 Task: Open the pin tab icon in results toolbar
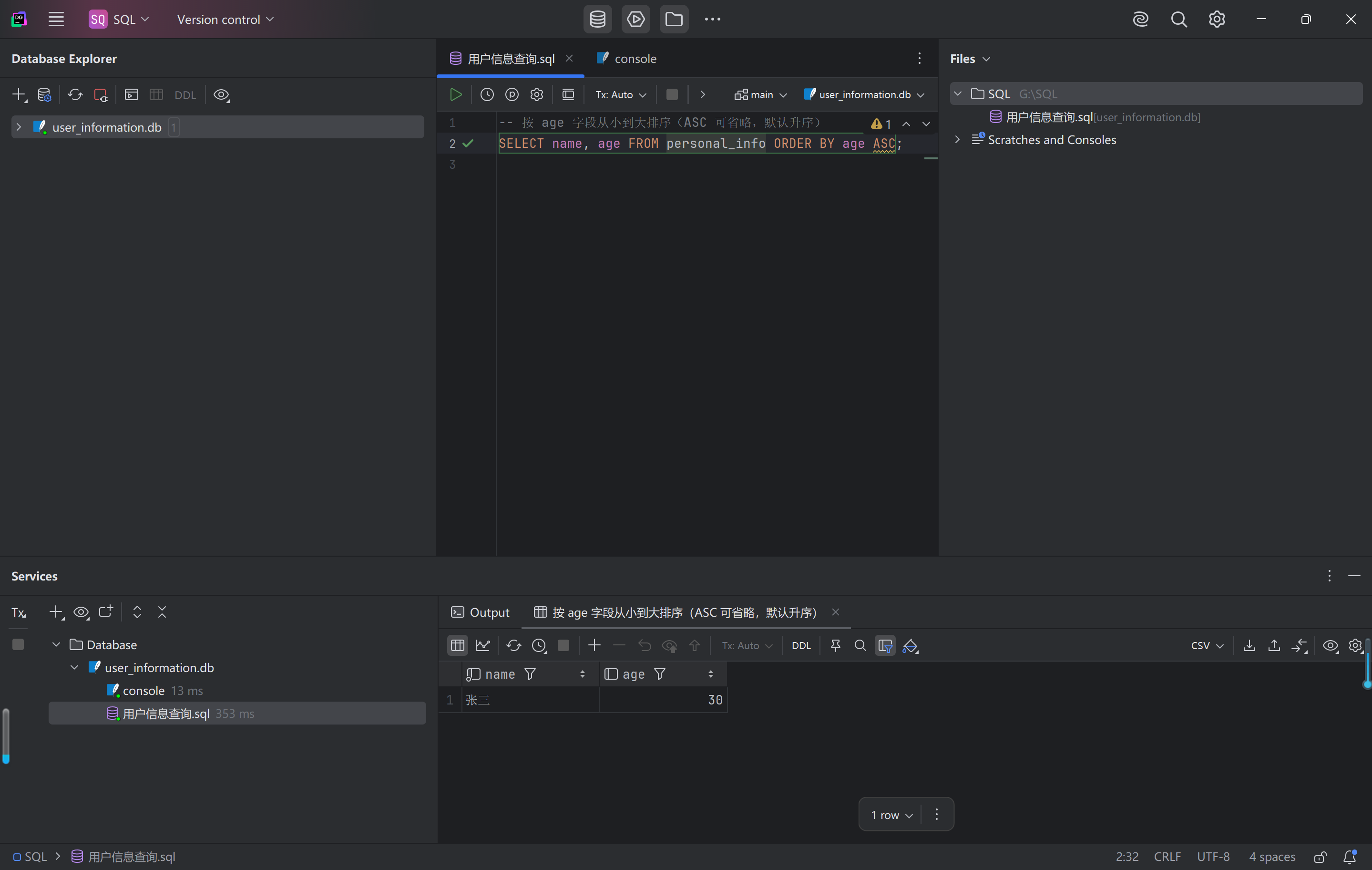[835, 645]
